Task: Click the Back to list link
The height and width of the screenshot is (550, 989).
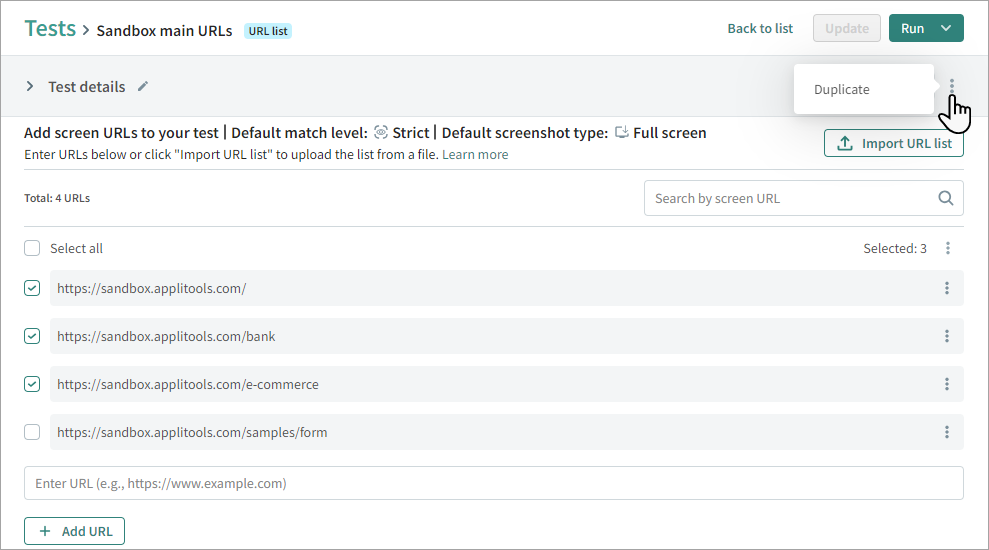Action: click(x=760, y=28)
